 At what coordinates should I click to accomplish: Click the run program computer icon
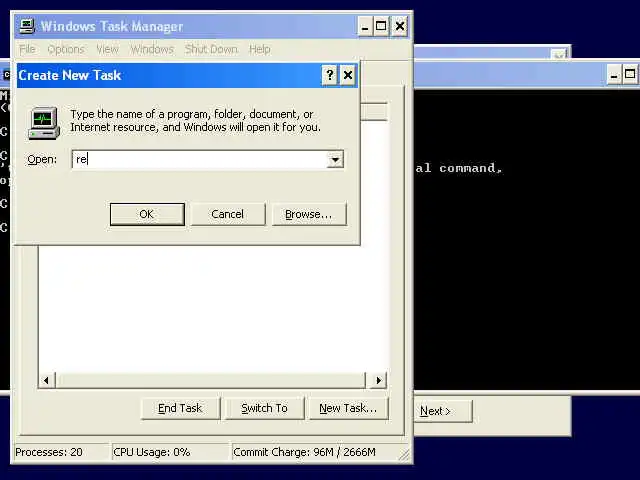44,123
